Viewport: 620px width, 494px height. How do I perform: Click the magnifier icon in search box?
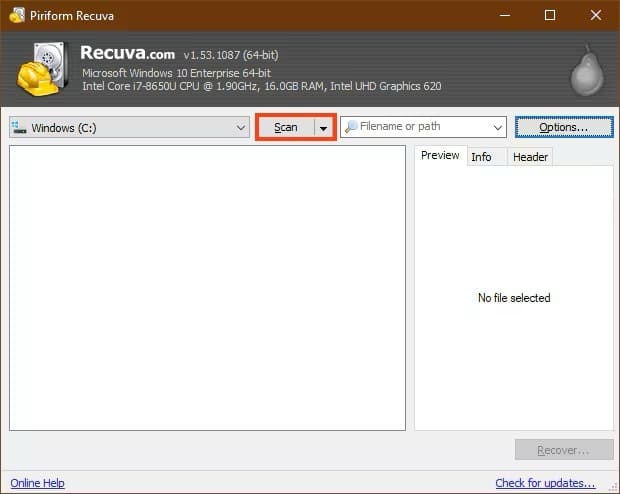pos(351,127)
